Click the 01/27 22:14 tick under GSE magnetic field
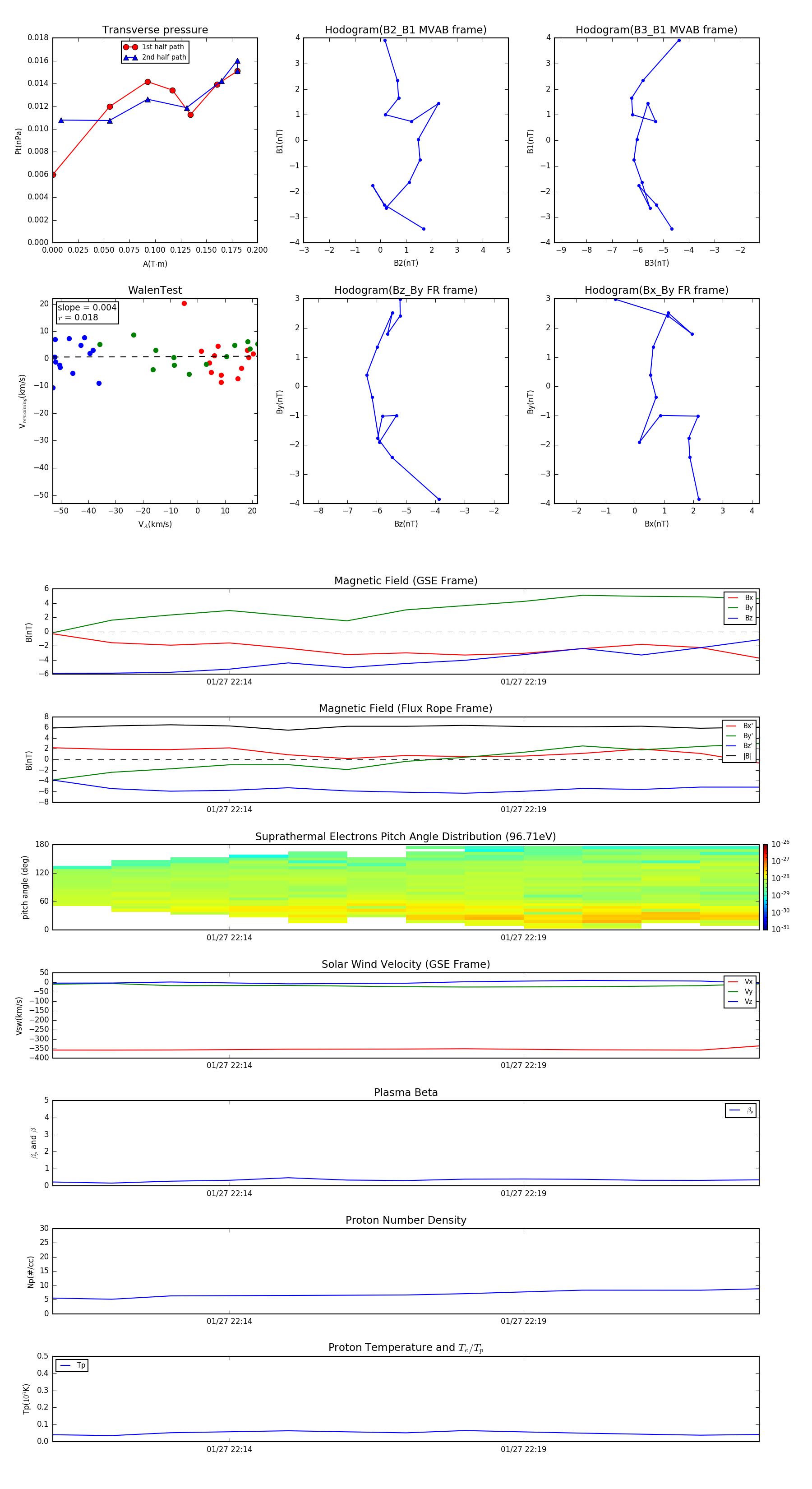 pyautogui.click(x=230, y=682)
